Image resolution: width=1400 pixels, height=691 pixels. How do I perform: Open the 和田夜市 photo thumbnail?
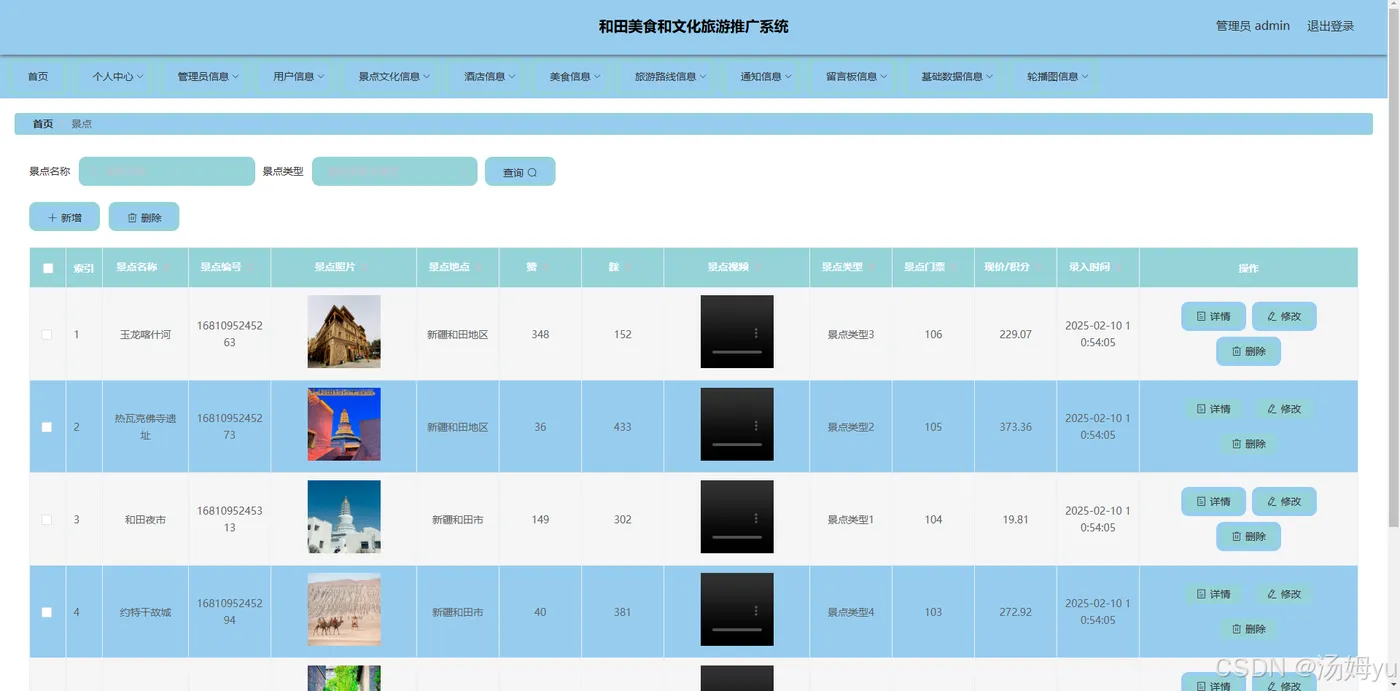344,516
